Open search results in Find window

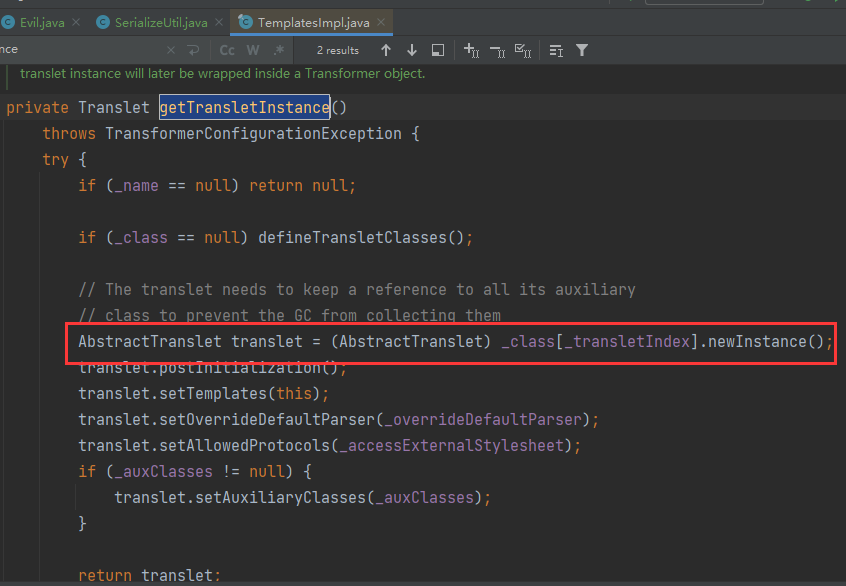click(x=438, y=50)
